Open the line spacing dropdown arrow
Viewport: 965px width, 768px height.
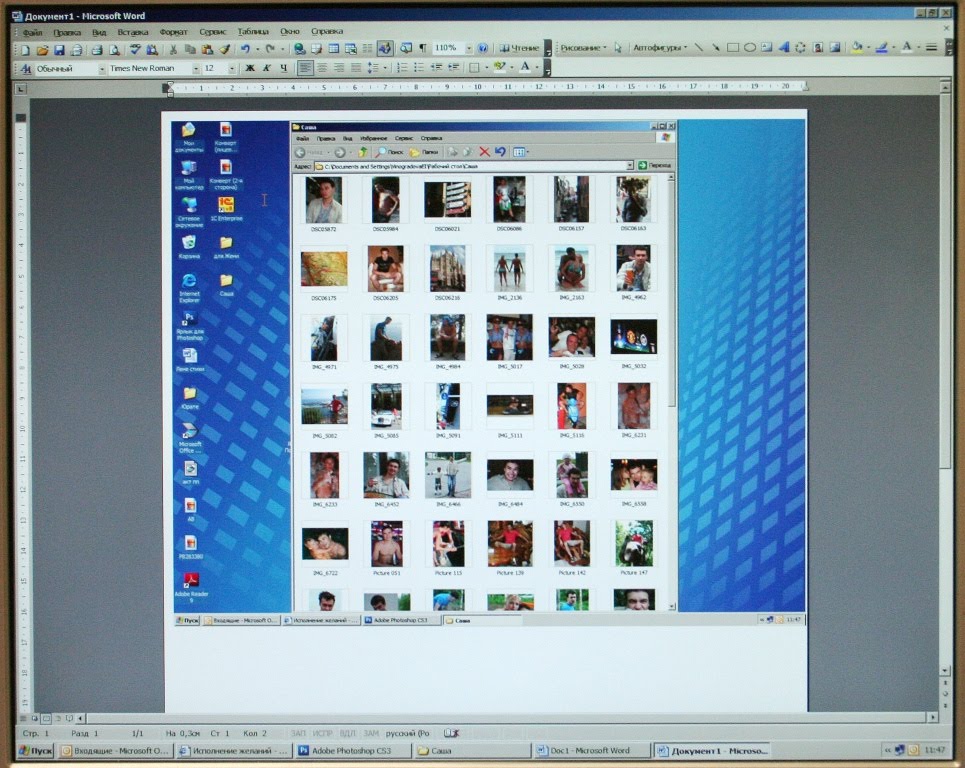coord(385,68)
